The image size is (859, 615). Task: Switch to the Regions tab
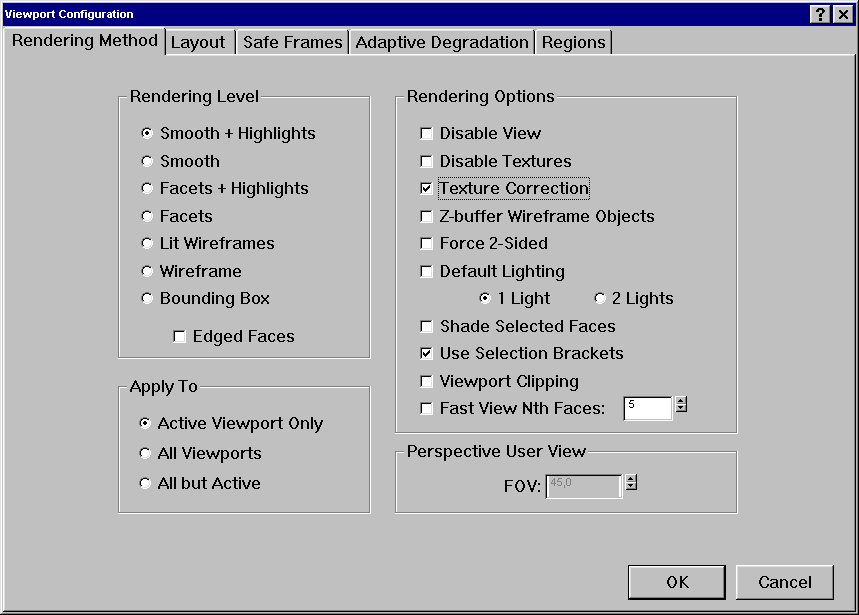pyautogui.click(x=573, y=42)
